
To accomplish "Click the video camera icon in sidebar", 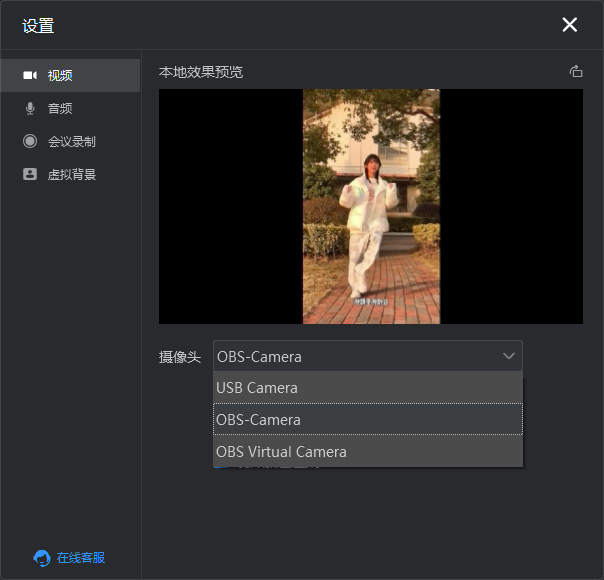I will pyautogui.click(x=30, y=76).
